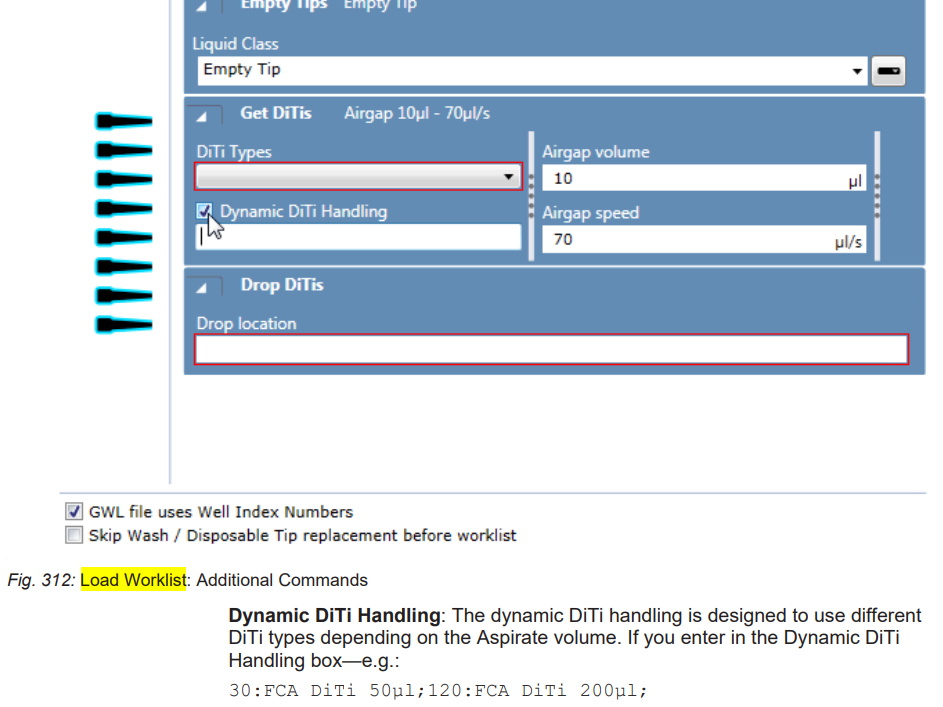Select the fifth tip icon in column

click(124, 237)
